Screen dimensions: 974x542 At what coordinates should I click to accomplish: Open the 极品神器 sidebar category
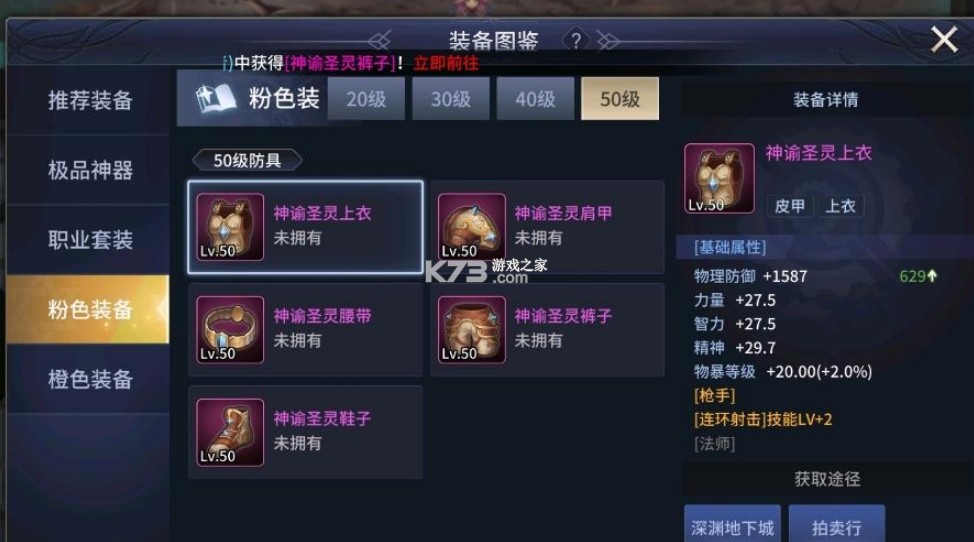[89, 169]
